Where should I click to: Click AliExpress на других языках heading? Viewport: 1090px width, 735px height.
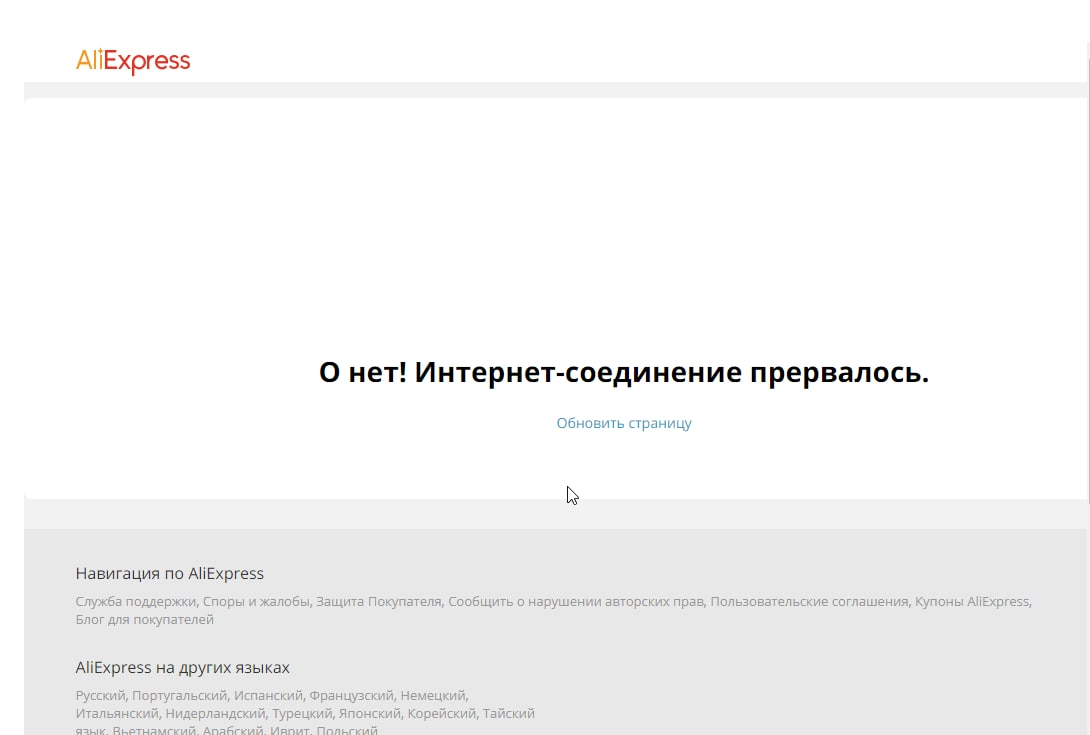(x=182, y=668)
